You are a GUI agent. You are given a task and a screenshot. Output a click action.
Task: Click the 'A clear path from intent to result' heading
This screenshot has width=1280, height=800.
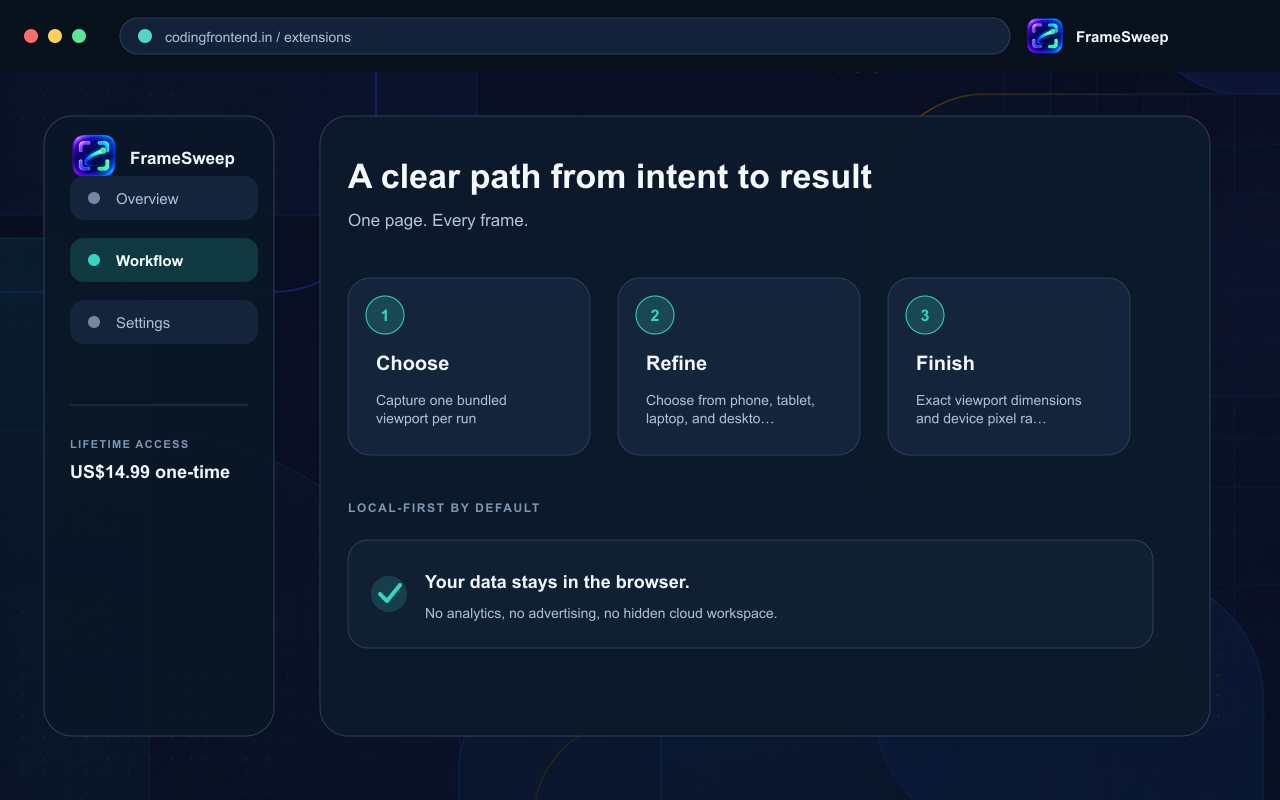(610, 176)
